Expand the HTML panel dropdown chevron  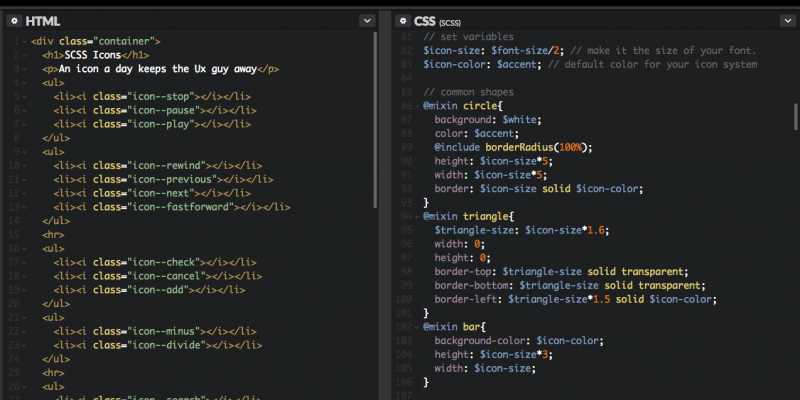point(367,20)
